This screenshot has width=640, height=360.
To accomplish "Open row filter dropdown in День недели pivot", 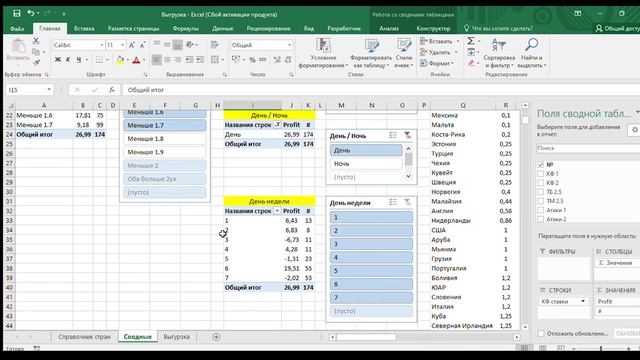I will tap(277, 211).
